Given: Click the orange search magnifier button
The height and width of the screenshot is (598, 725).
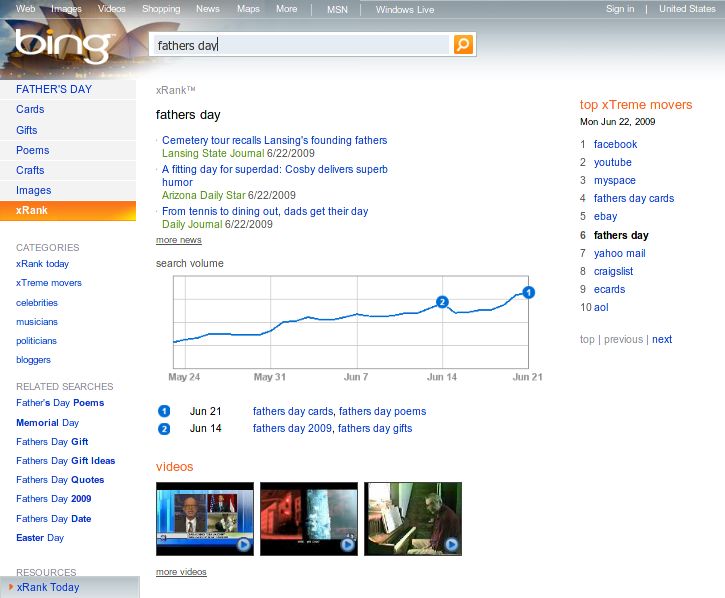Looking at the screenshot, I should click(463, 44).
